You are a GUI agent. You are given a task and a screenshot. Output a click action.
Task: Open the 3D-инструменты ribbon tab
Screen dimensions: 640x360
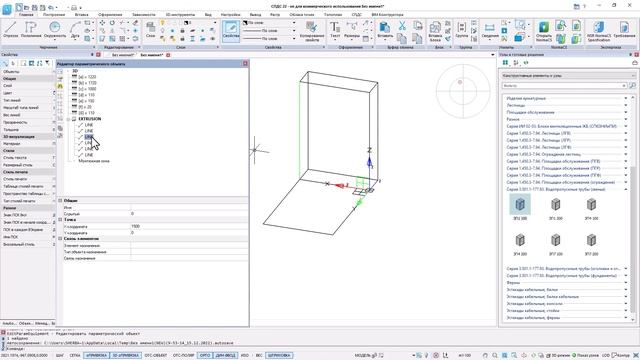click(180, 15)
